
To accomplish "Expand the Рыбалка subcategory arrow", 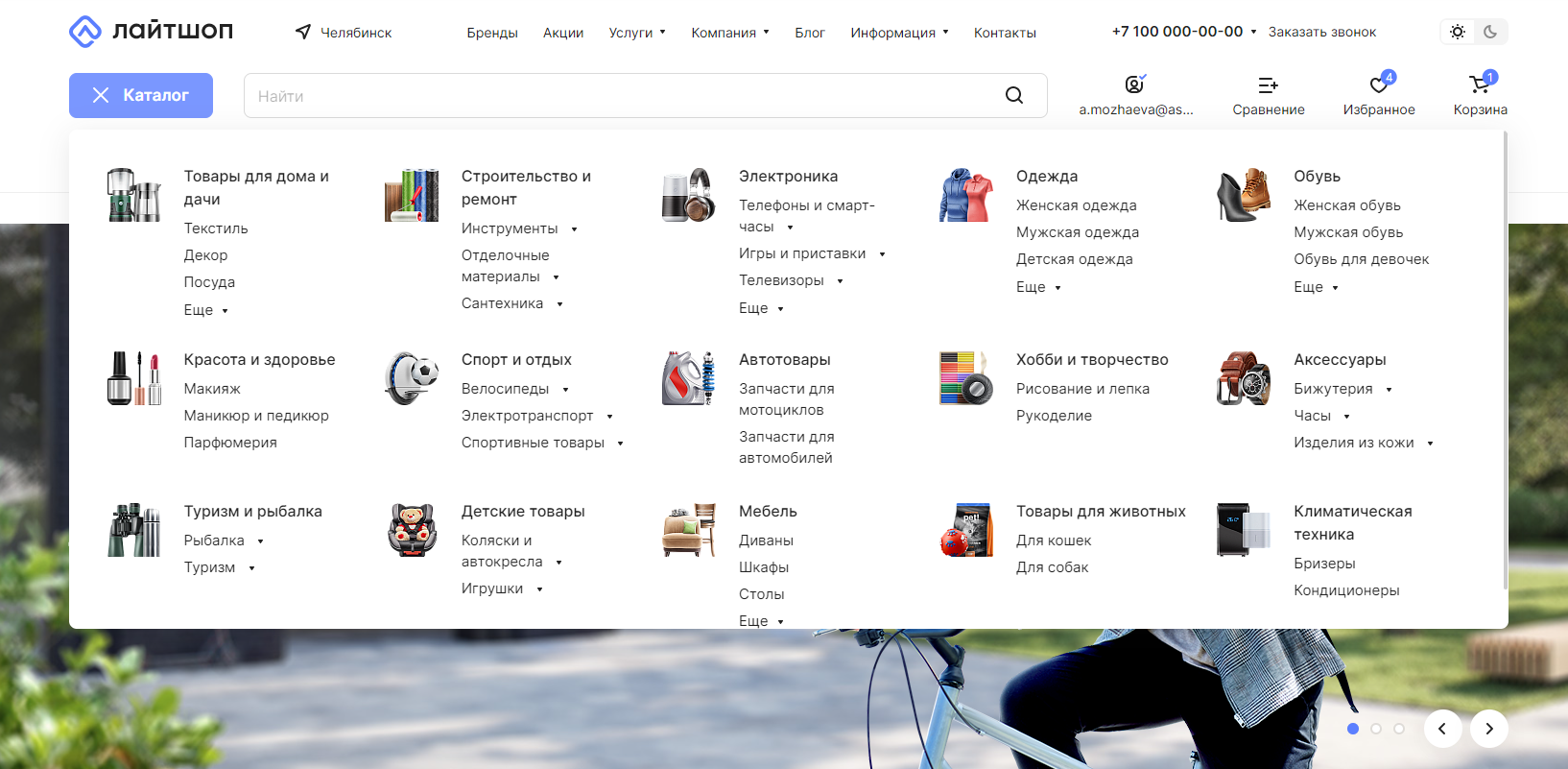I will pos(260,541).
